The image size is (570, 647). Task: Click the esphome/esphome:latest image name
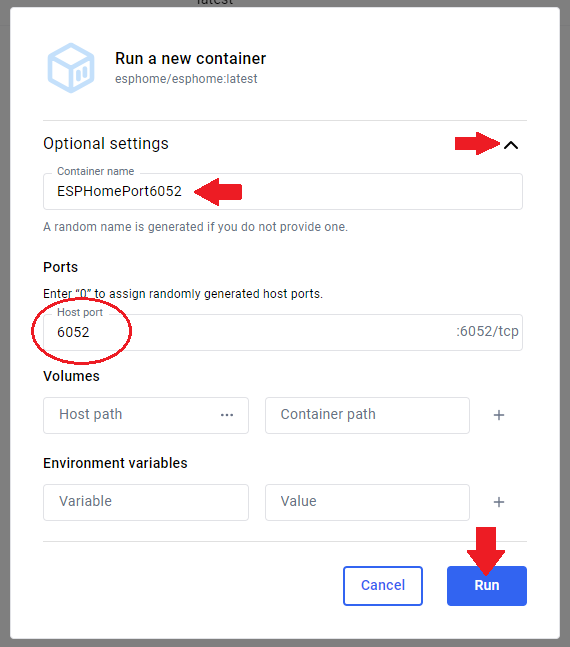point(186,79)
